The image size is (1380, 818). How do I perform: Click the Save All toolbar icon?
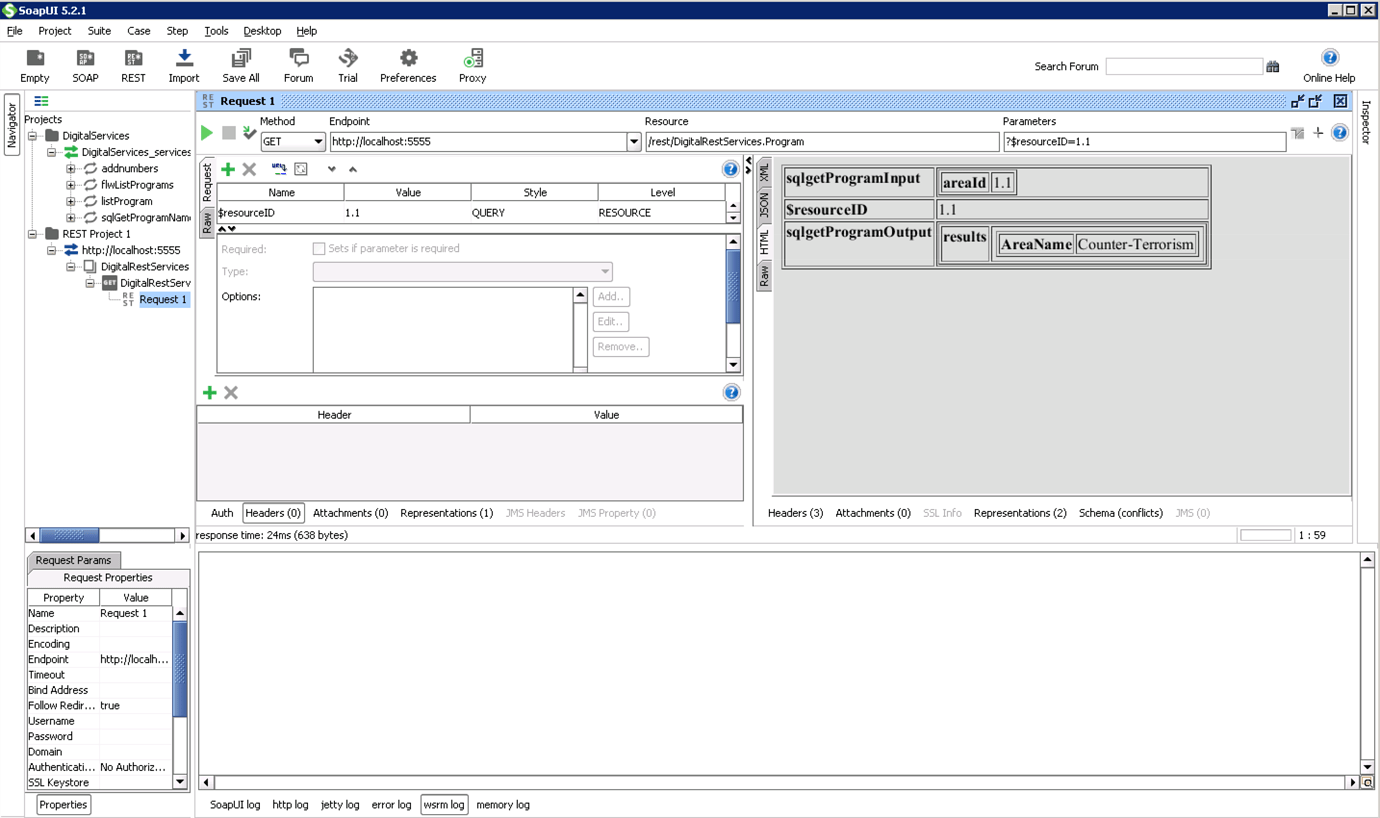click(x=241, y=59)
